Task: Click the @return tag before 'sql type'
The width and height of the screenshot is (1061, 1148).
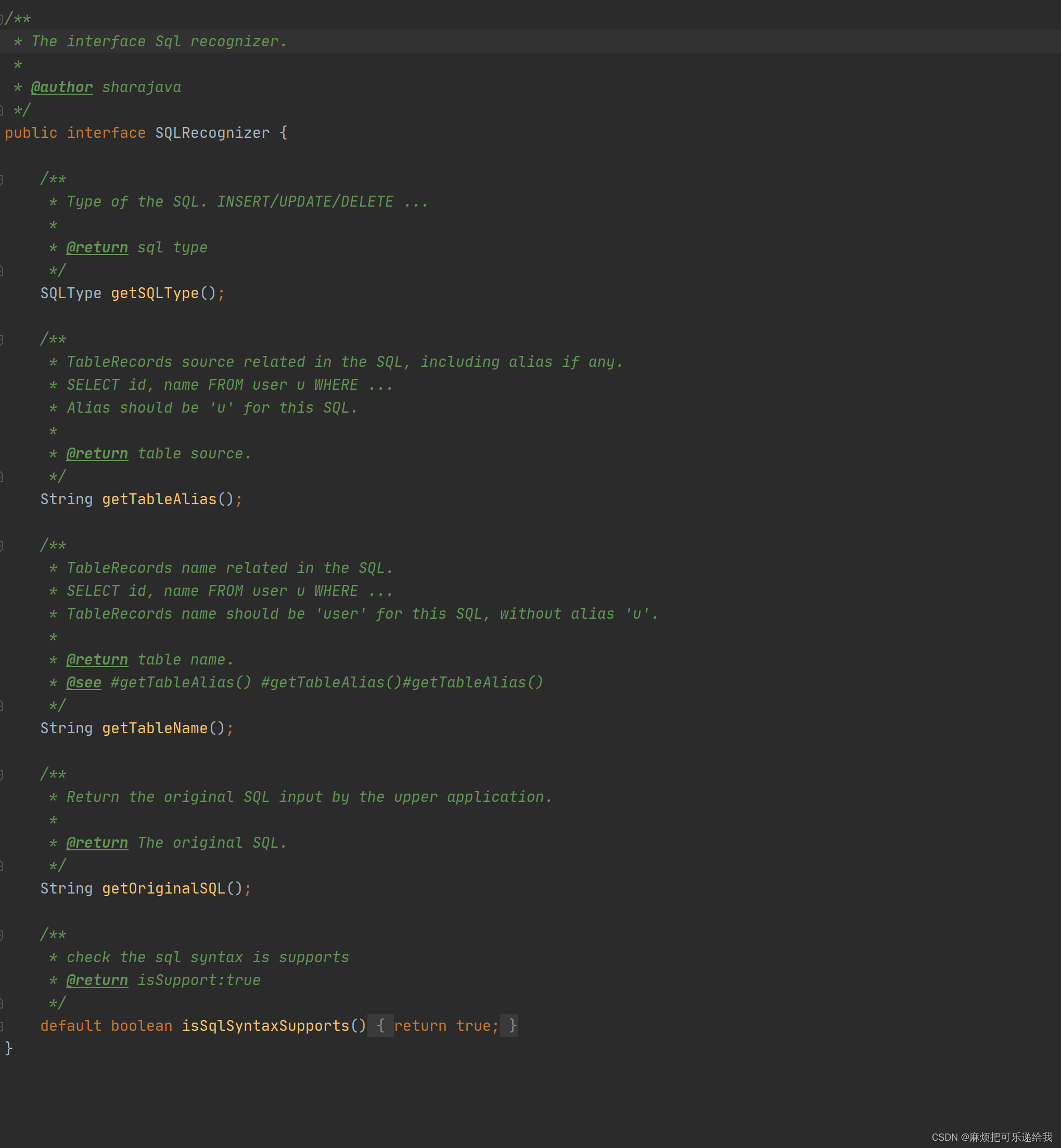Action: click(x=97, y=248)
